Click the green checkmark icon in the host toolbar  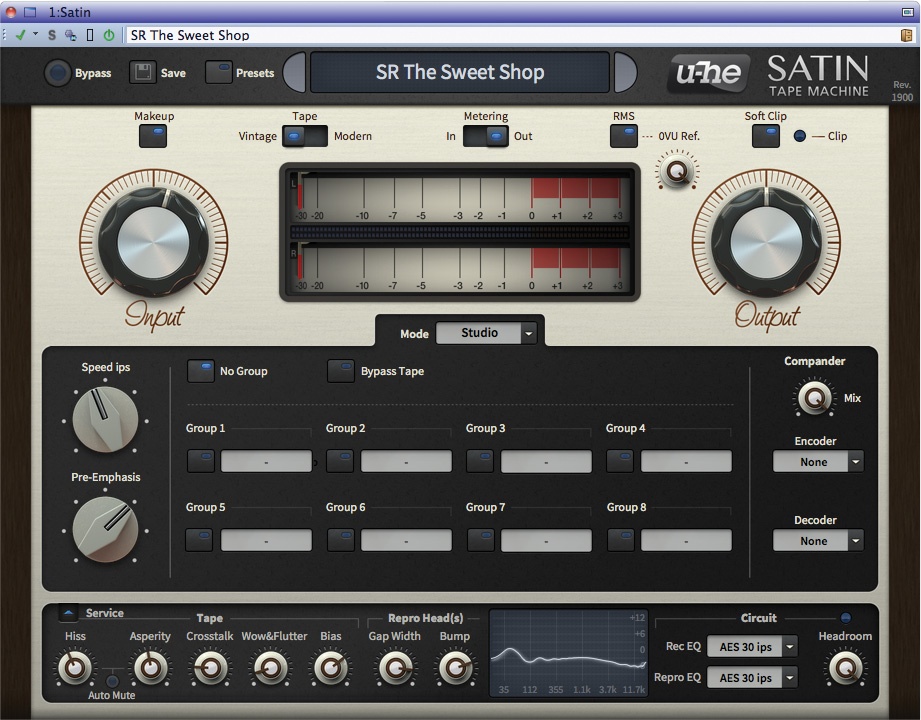23,33
